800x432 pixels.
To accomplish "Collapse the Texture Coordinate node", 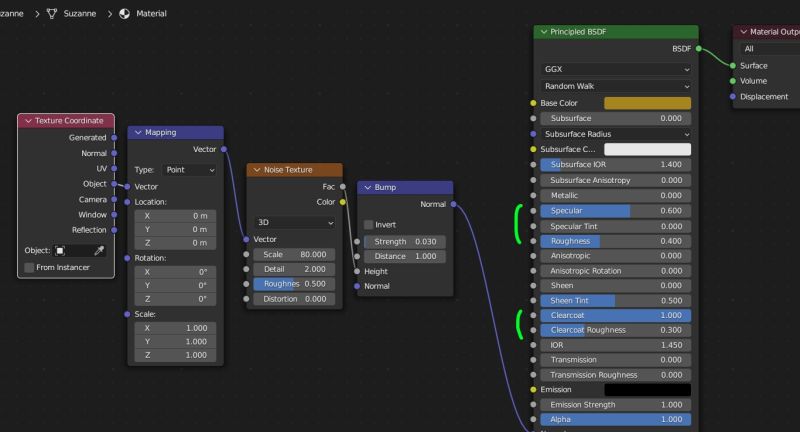I will (29, 121).
